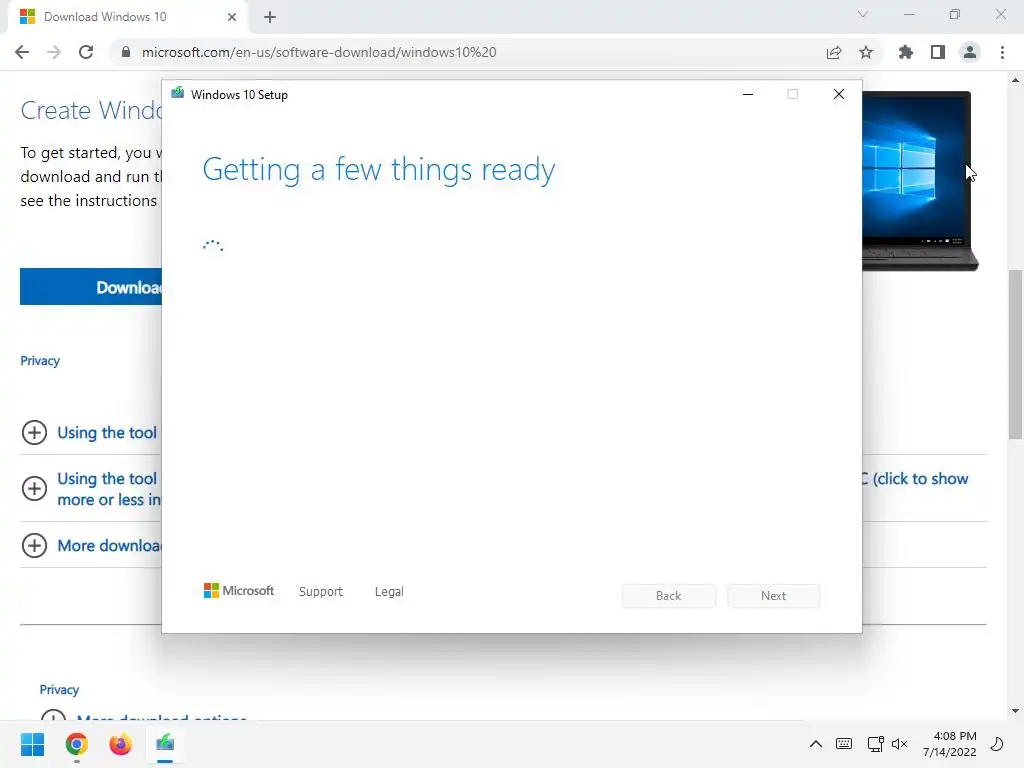Click the Next button in setup
The image size is (1024, 768).
point(773,596)
